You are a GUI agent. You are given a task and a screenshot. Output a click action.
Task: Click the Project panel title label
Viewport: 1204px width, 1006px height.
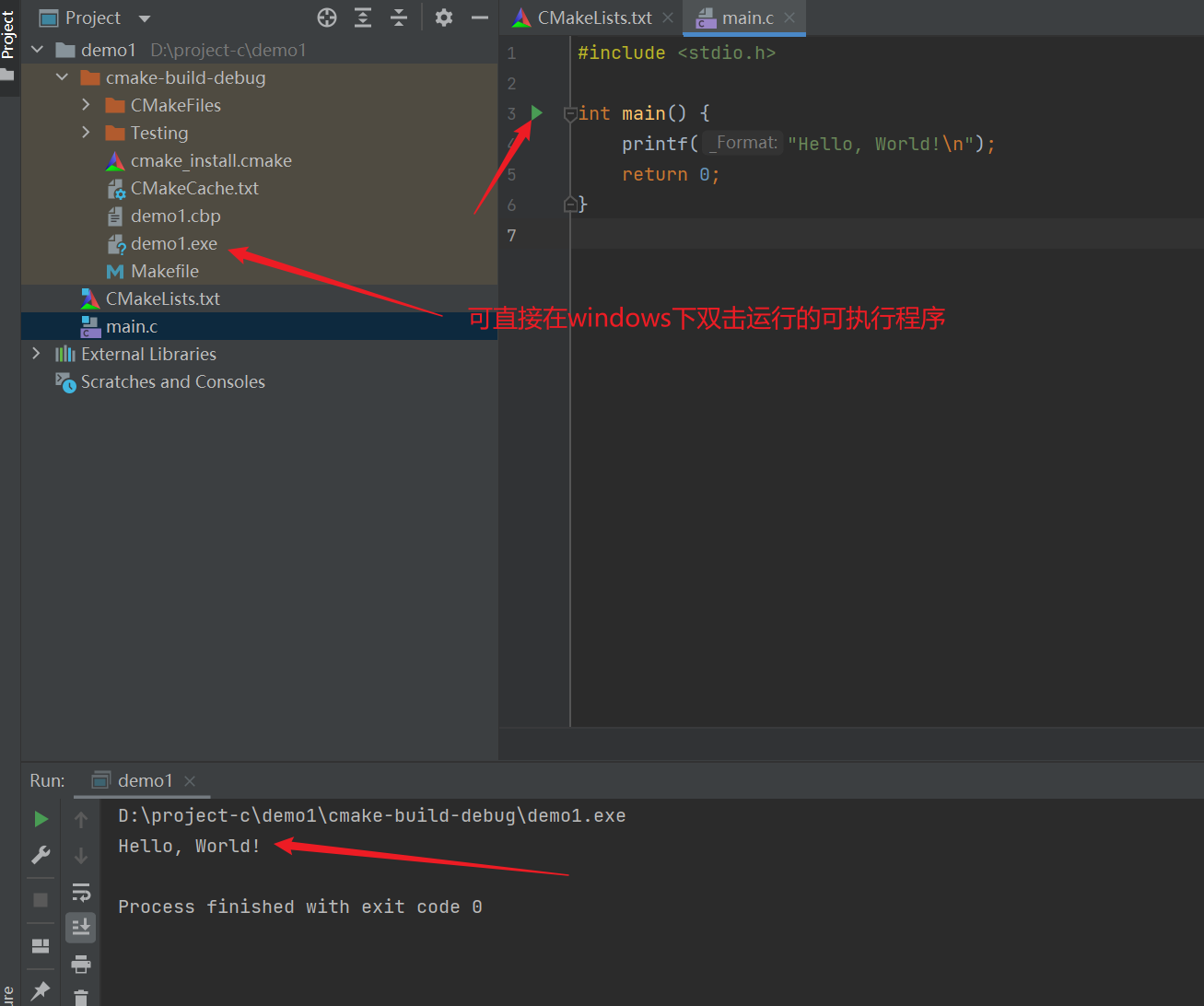[x=92, y=18]
